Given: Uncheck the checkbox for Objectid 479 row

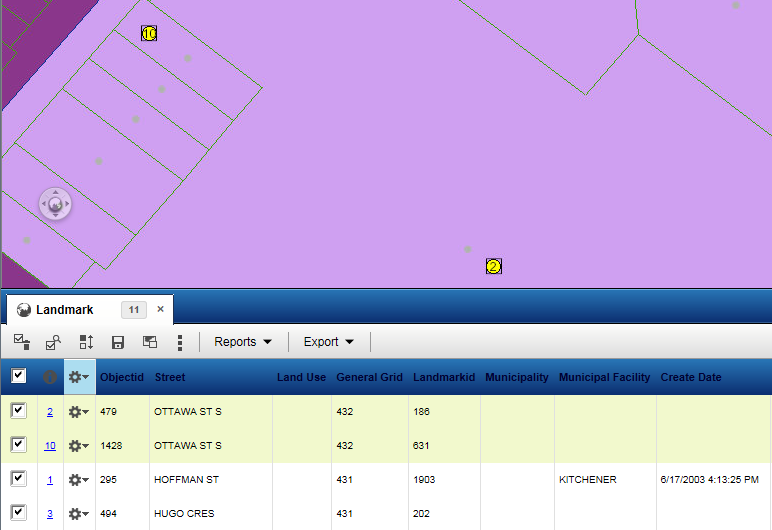Looking at the screenshot, I should point(19,411).
